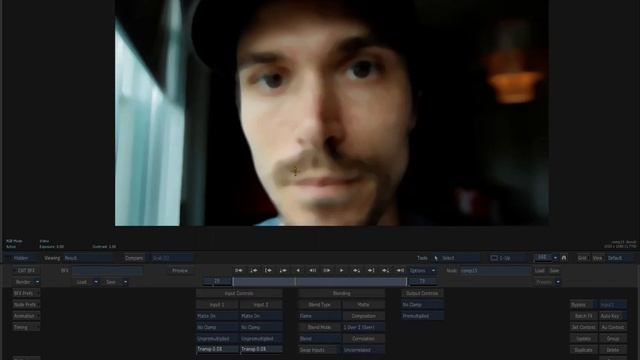
Task: Click the Batch FX button
Action: pos(583,316)
